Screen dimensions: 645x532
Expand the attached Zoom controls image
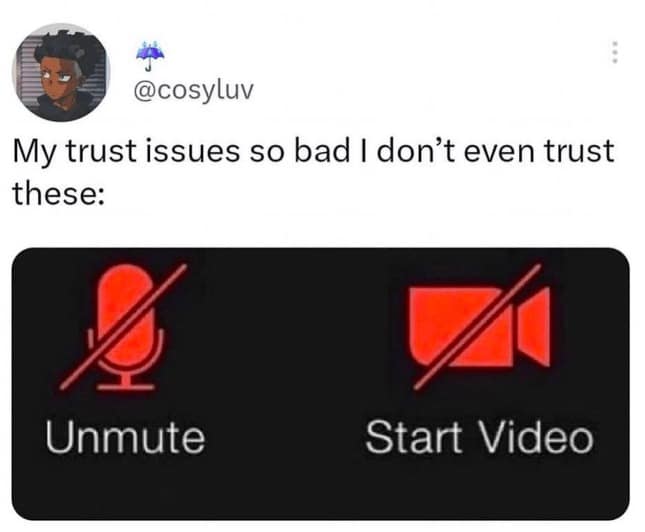[320, 384]
